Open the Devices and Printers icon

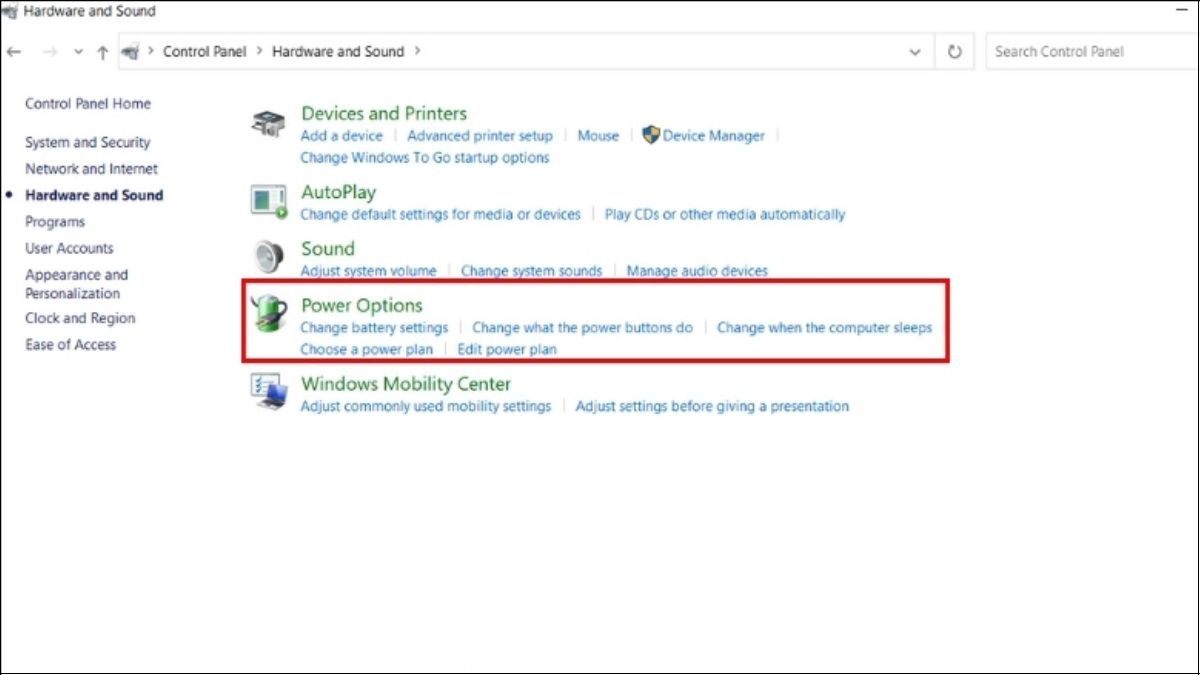[268, 123]
